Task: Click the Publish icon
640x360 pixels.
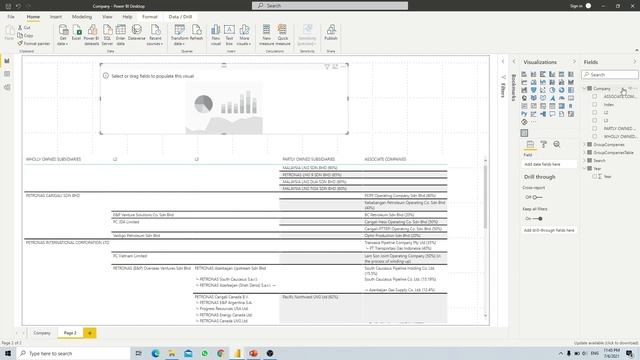Action: click(331, 32)
